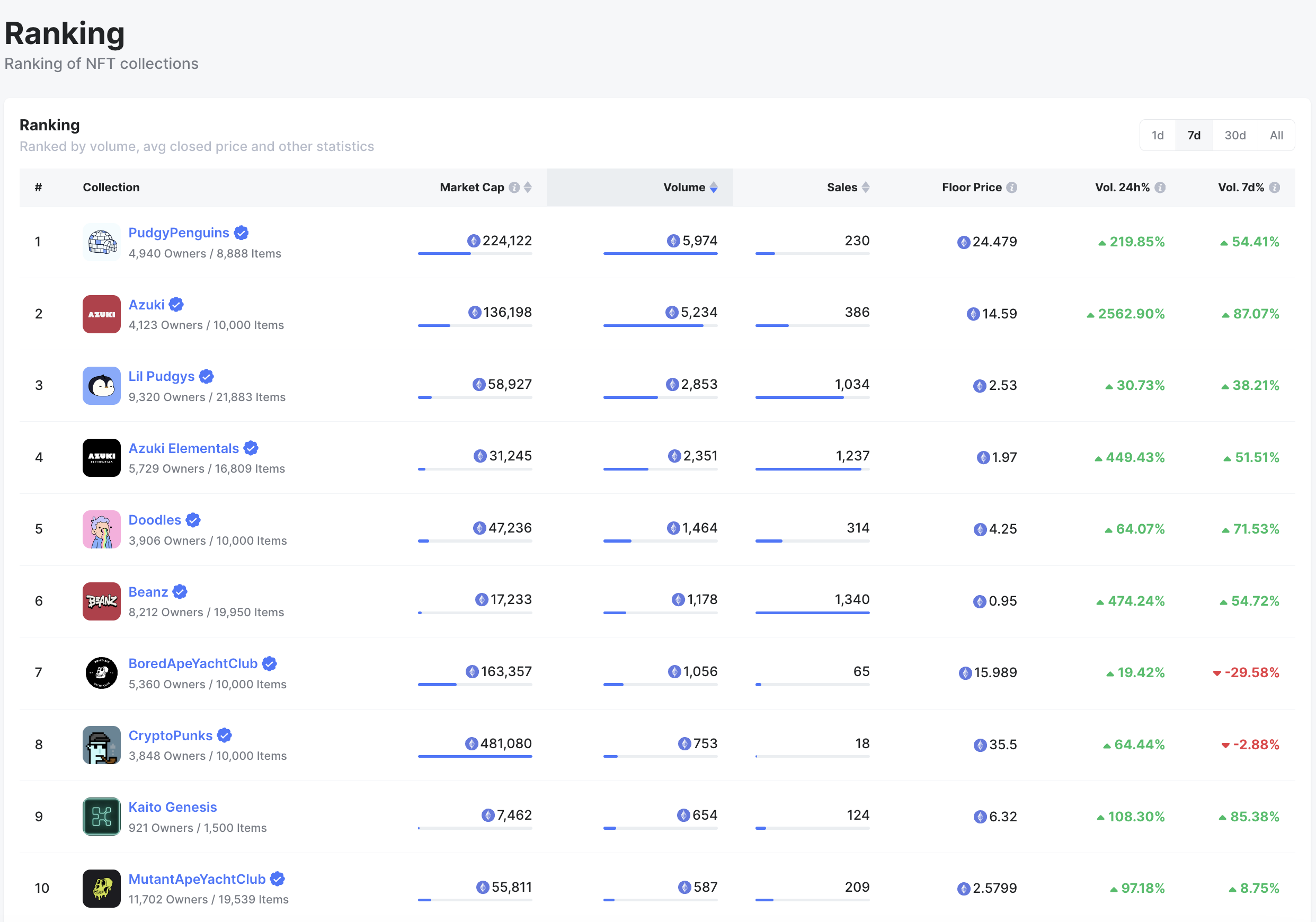Click the BoredApeYachtClub skull logo
1316x922 pixels.
coord(101,672)
